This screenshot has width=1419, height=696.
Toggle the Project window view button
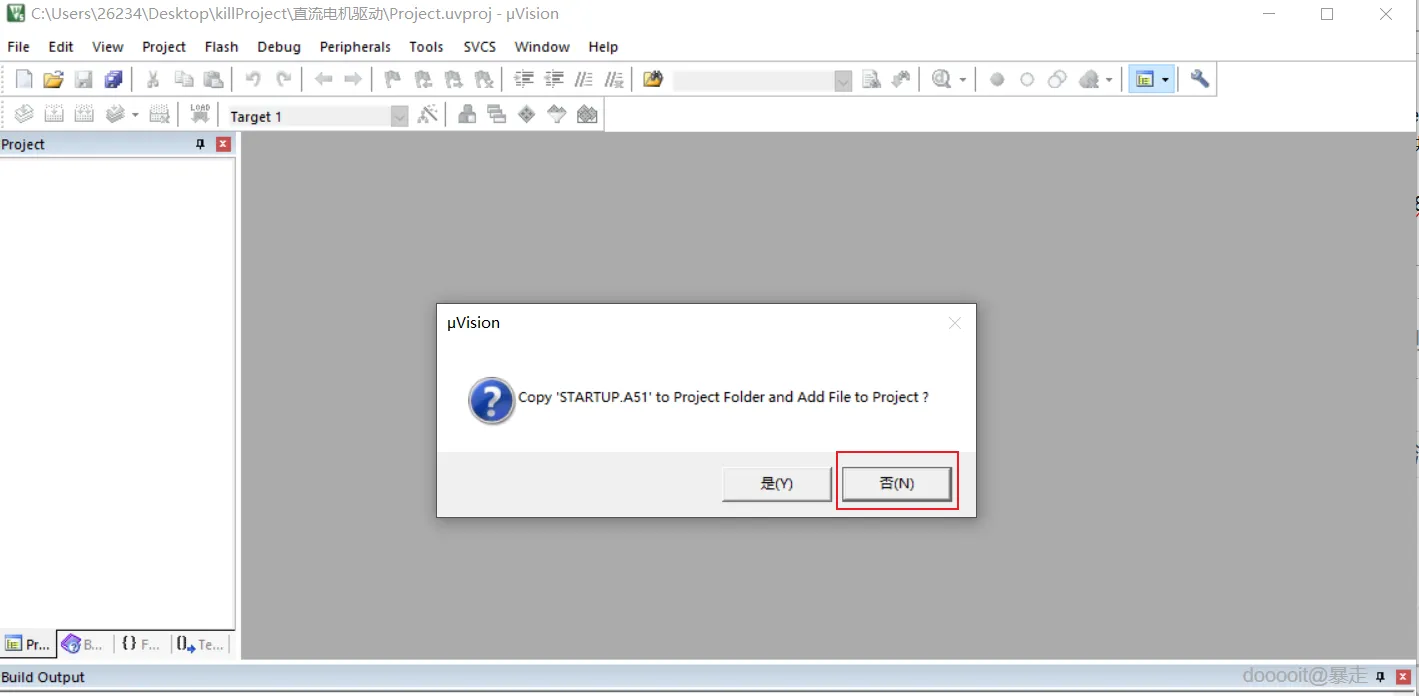point(1145,80)
